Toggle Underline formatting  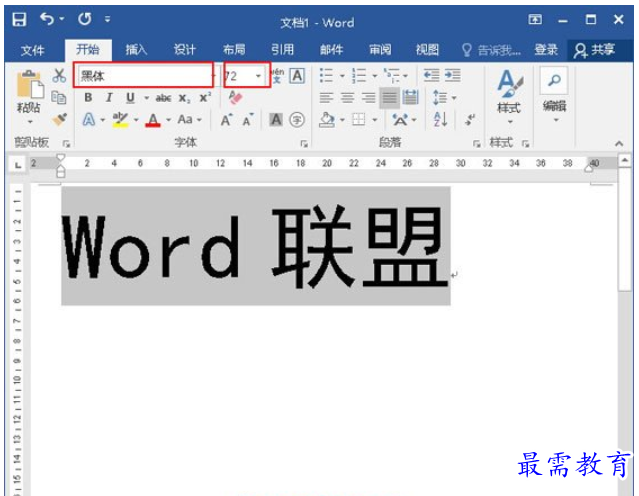(x=130, y=98)
